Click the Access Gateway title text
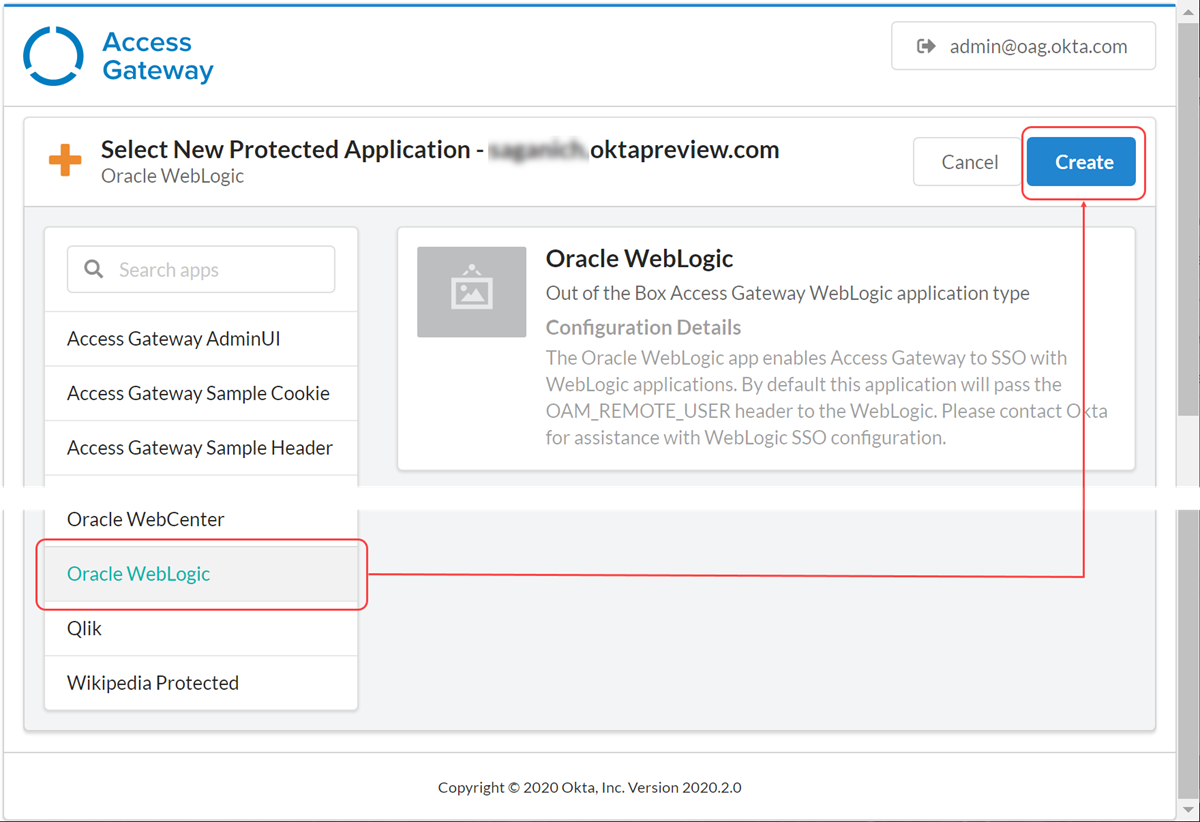Screen dimensions: 1200x822 pos(158,56)
